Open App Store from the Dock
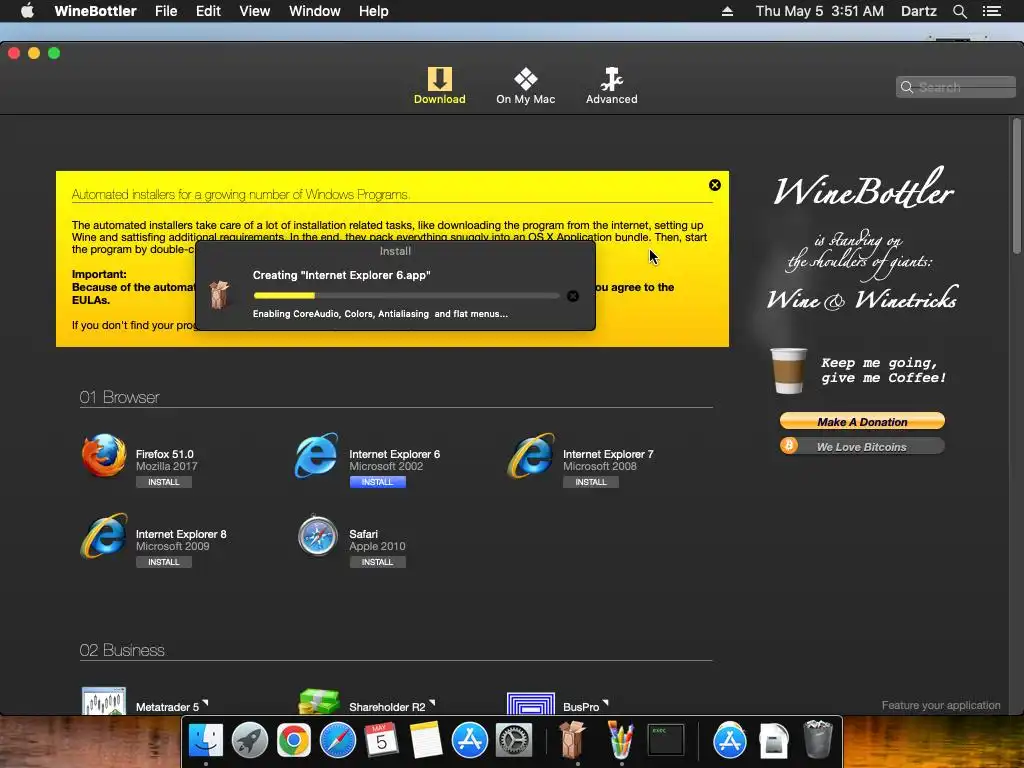 (x=470, y=740)
